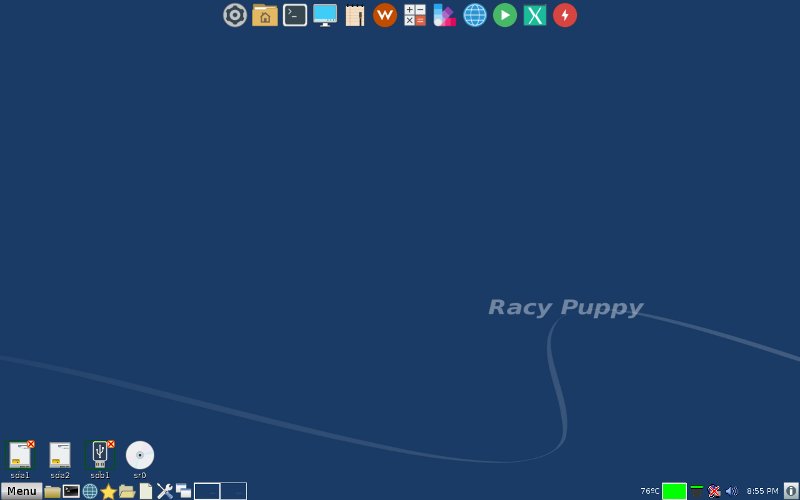Open the notepad text editor icon
Image resolution: width=800 pixels, height=500 pixels.
click(x=355, y=15)
